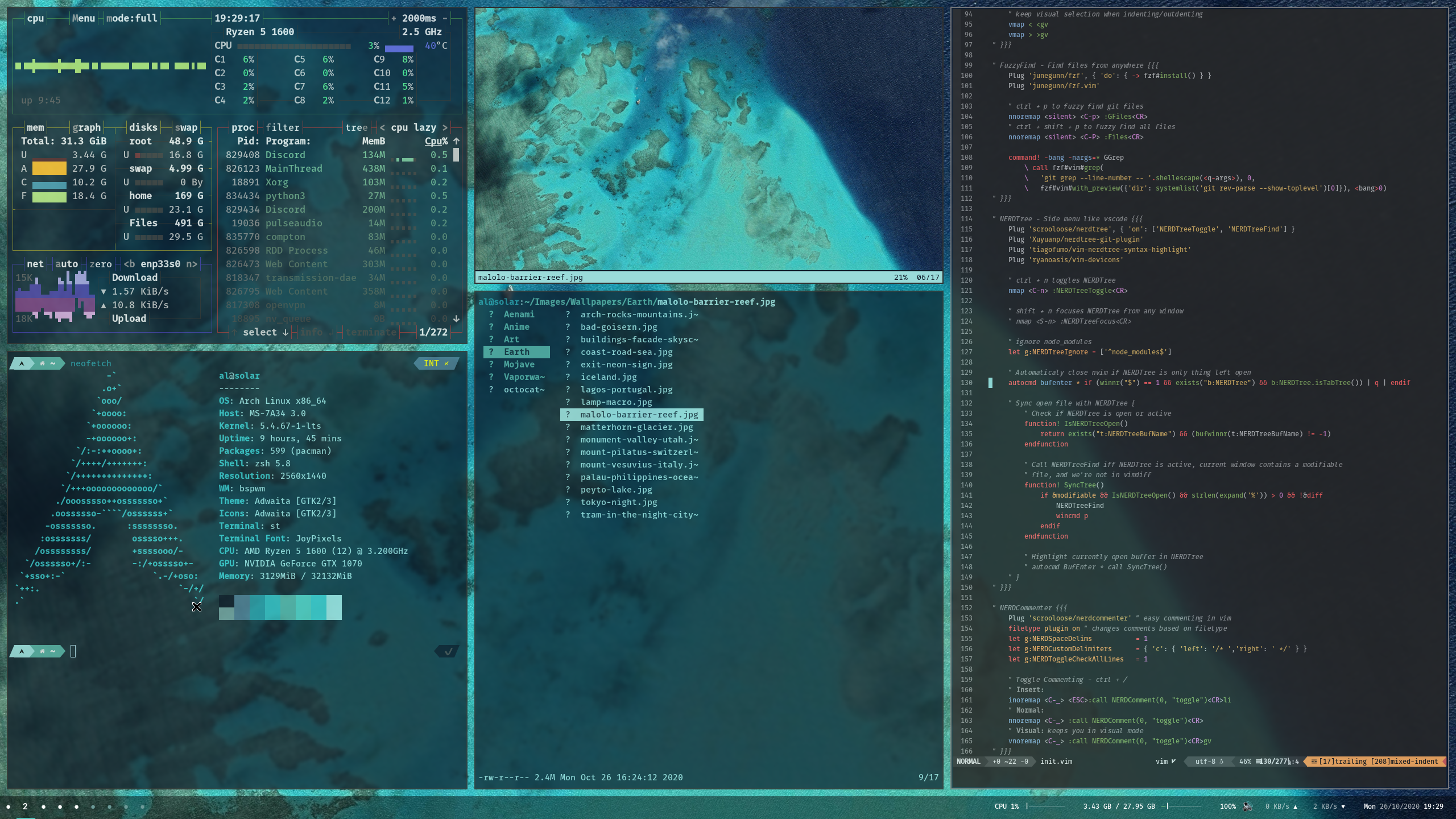Increase update interval with the + beside 2000ms
Screen dimensions: 1456x819
pos(394,18)
